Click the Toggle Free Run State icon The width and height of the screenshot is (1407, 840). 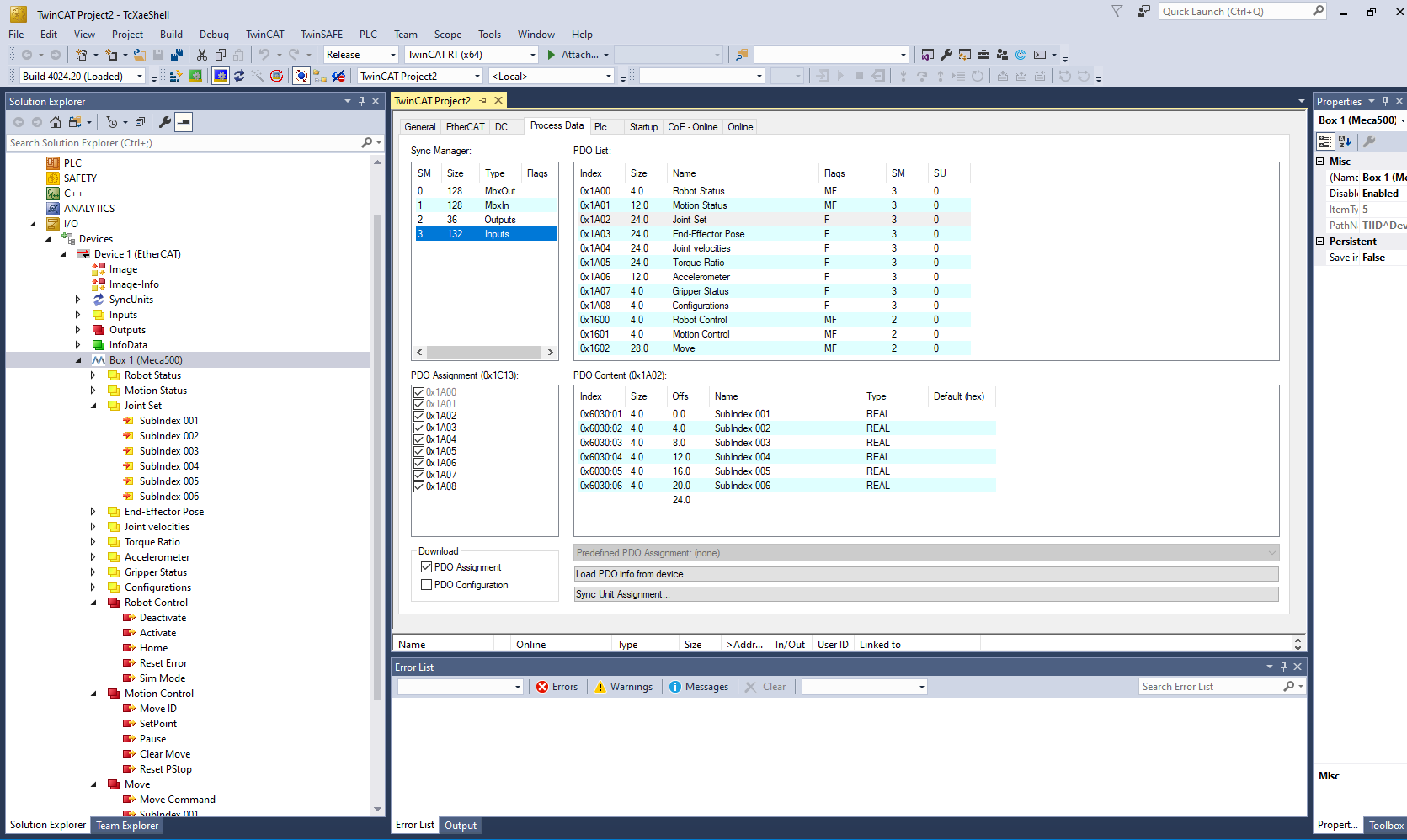coord(276,76)
